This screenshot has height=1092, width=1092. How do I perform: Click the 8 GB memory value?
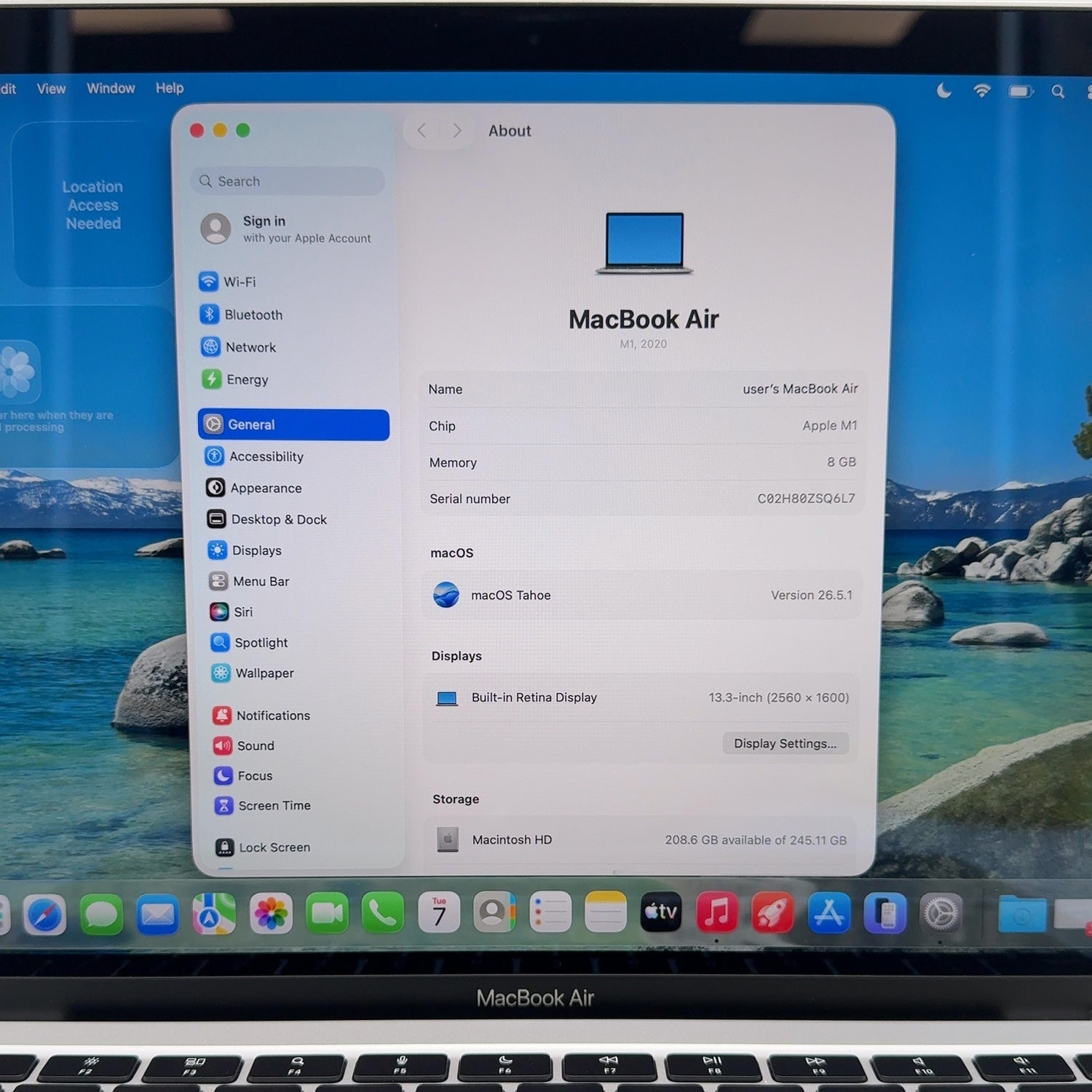click(842, 462)
